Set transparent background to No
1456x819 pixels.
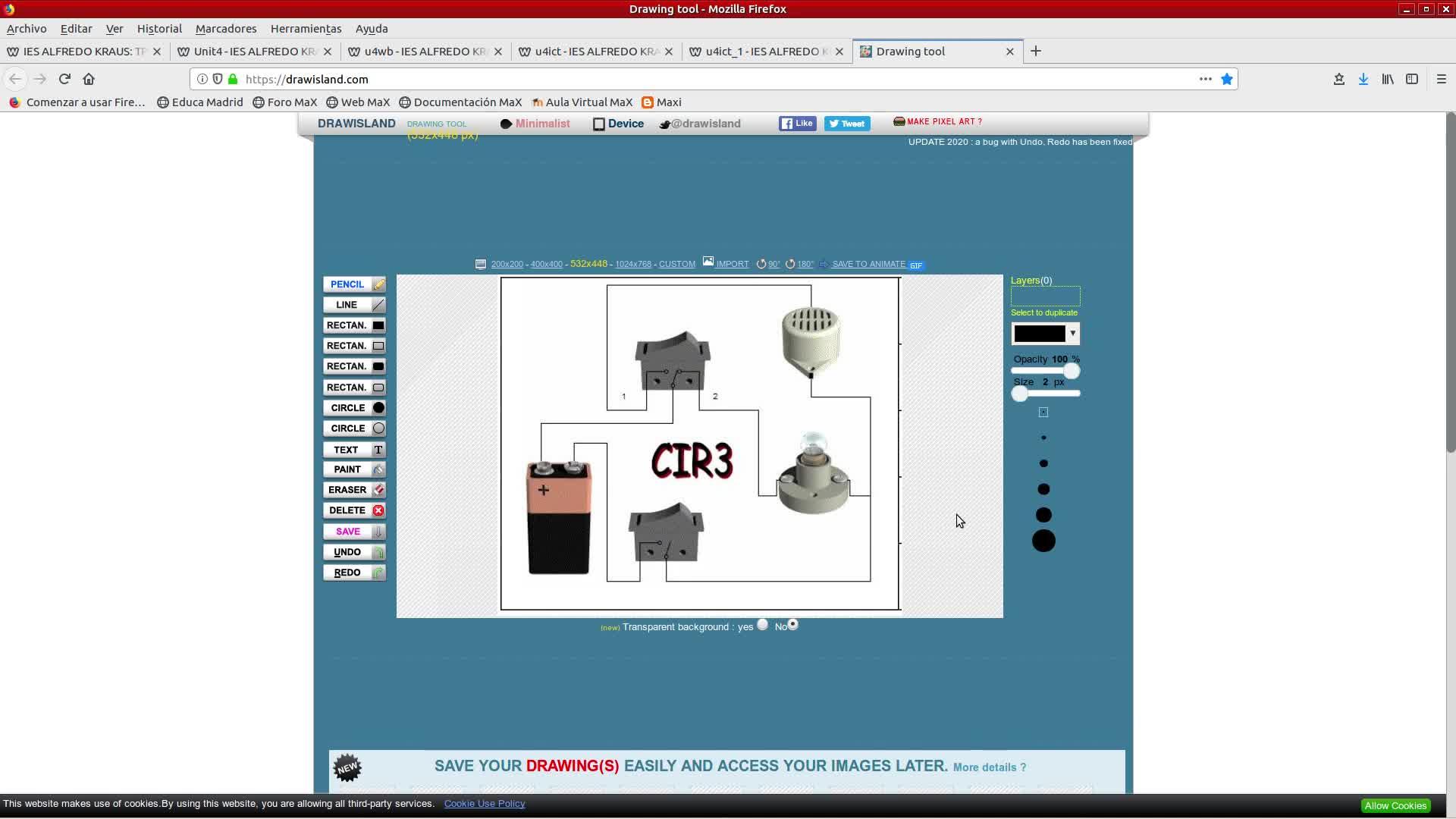point(792,625)
